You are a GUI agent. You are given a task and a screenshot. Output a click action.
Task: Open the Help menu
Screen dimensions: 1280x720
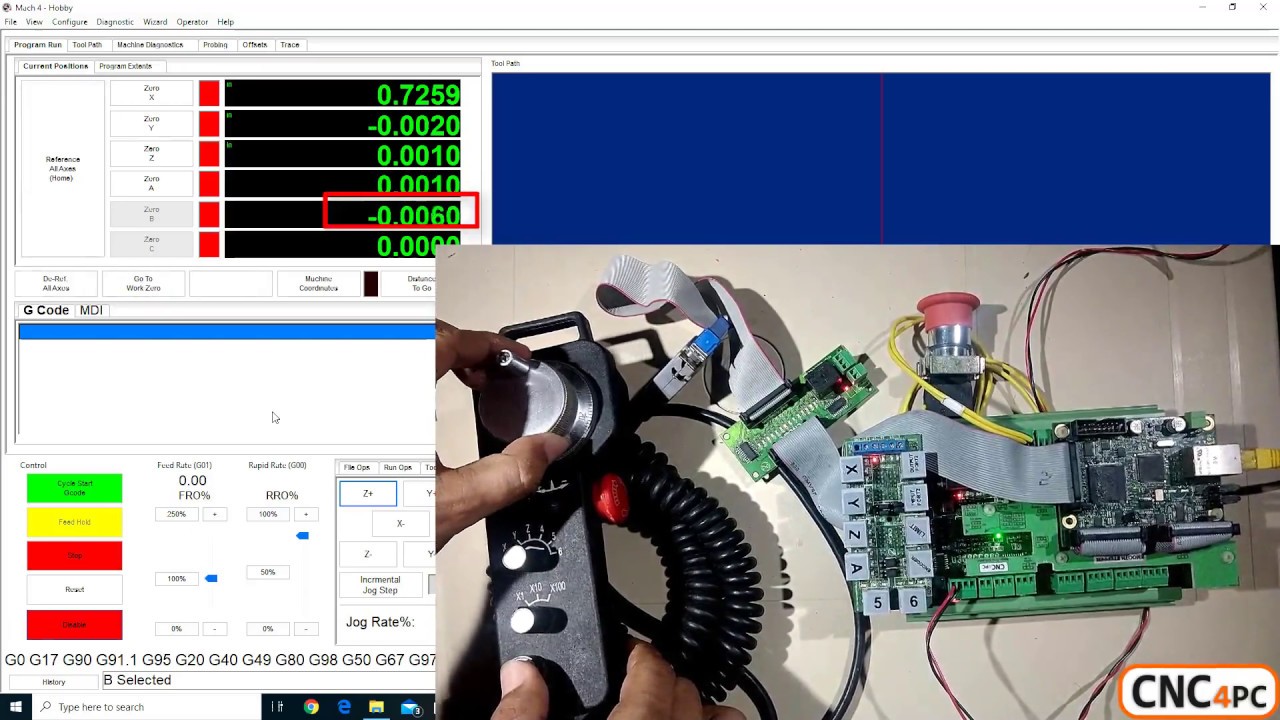coord(226,22)
